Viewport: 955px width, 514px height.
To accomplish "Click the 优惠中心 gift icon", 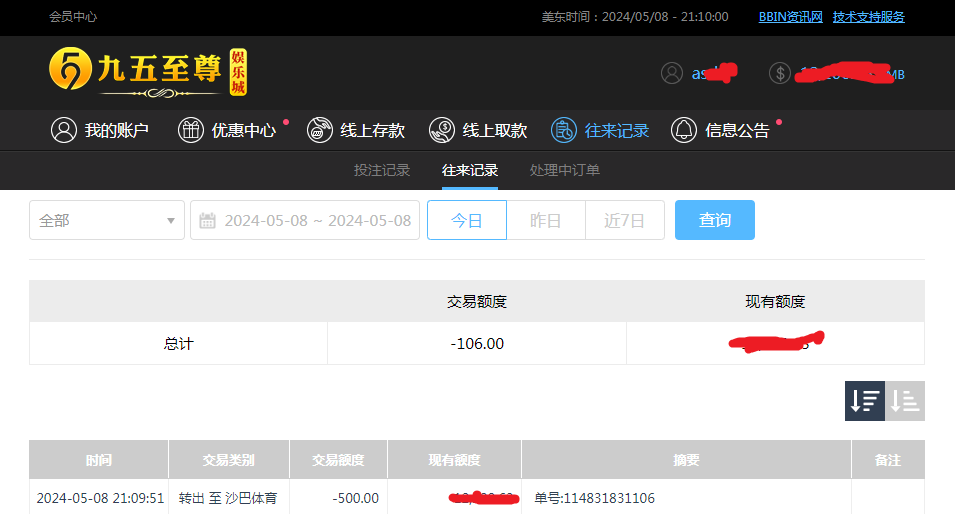I will coord(191,130).
